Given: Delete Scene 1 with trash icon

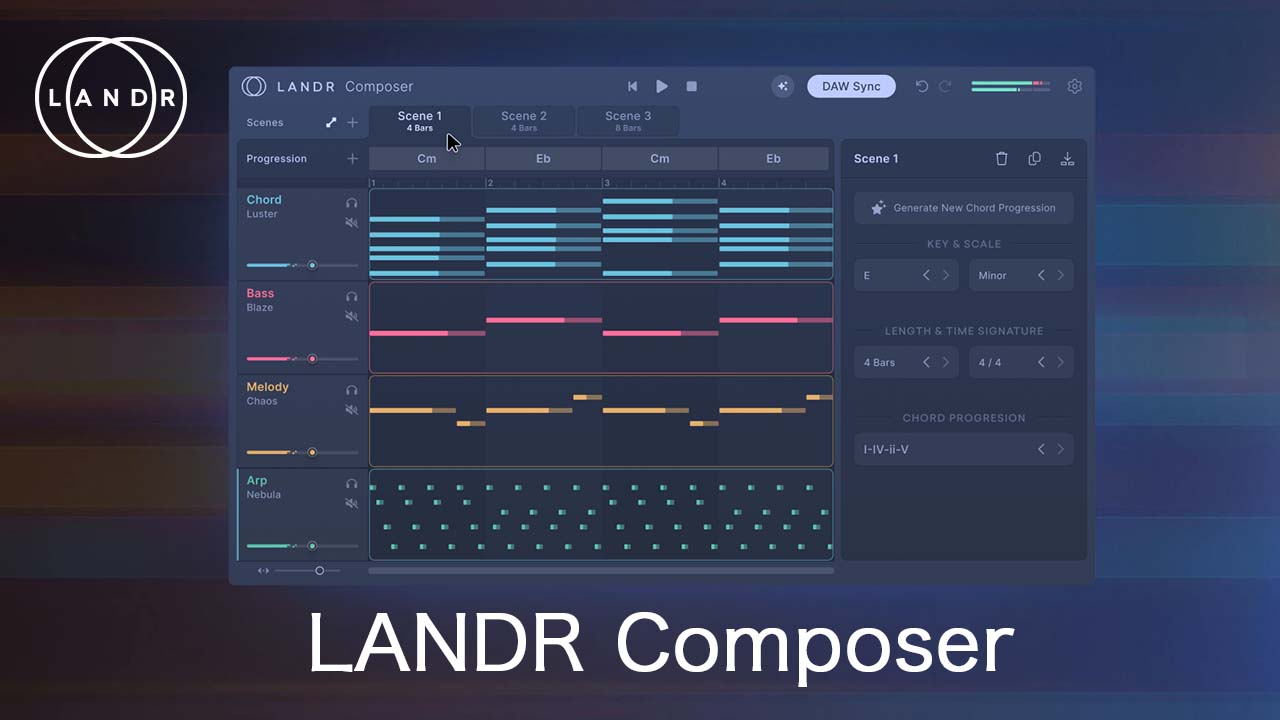Looking at the screenshot, I should click(1002, 159).
